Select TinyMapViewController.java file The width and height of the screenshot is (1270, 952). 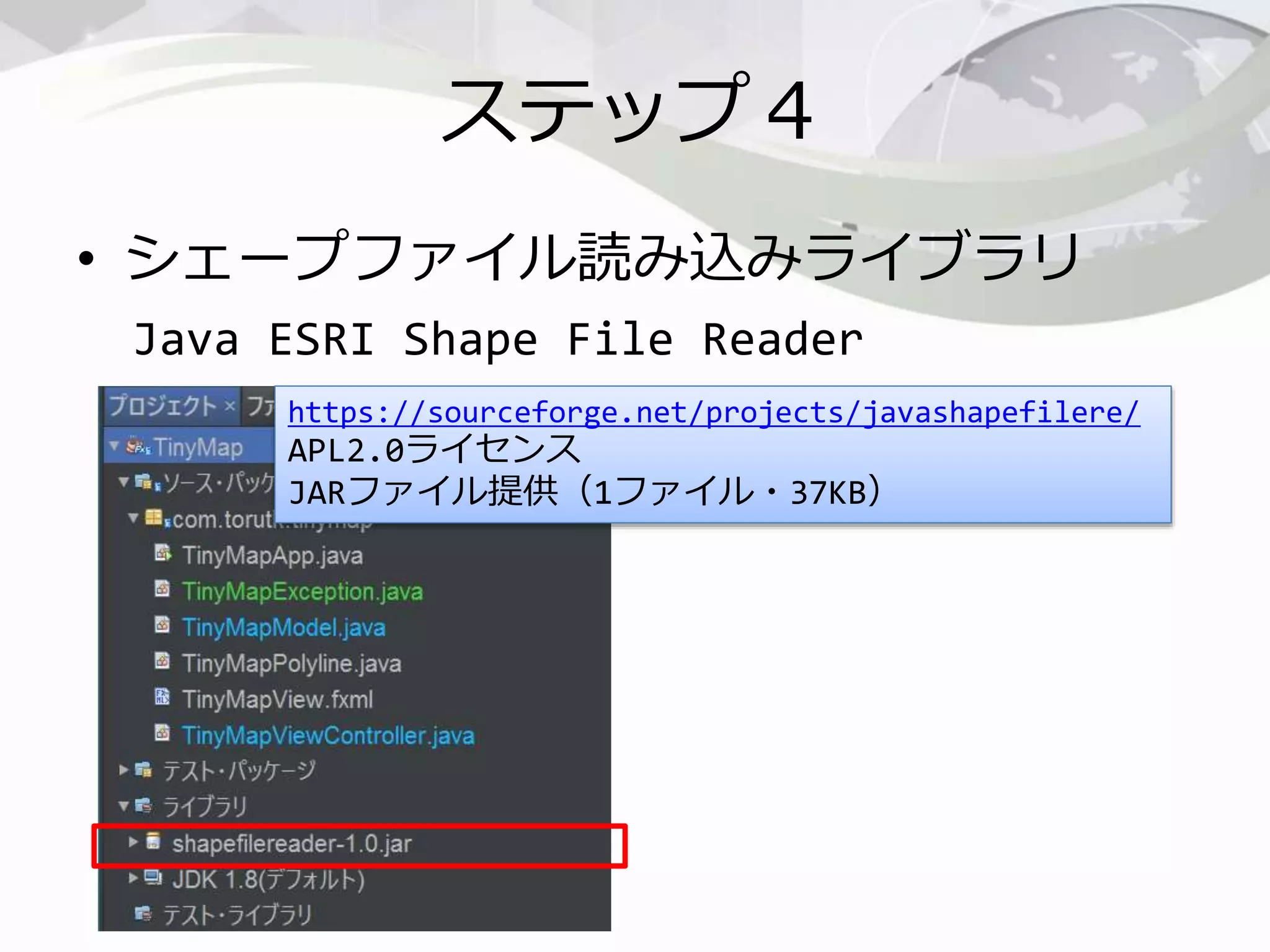pyautogui.click(x=328, y=735)
